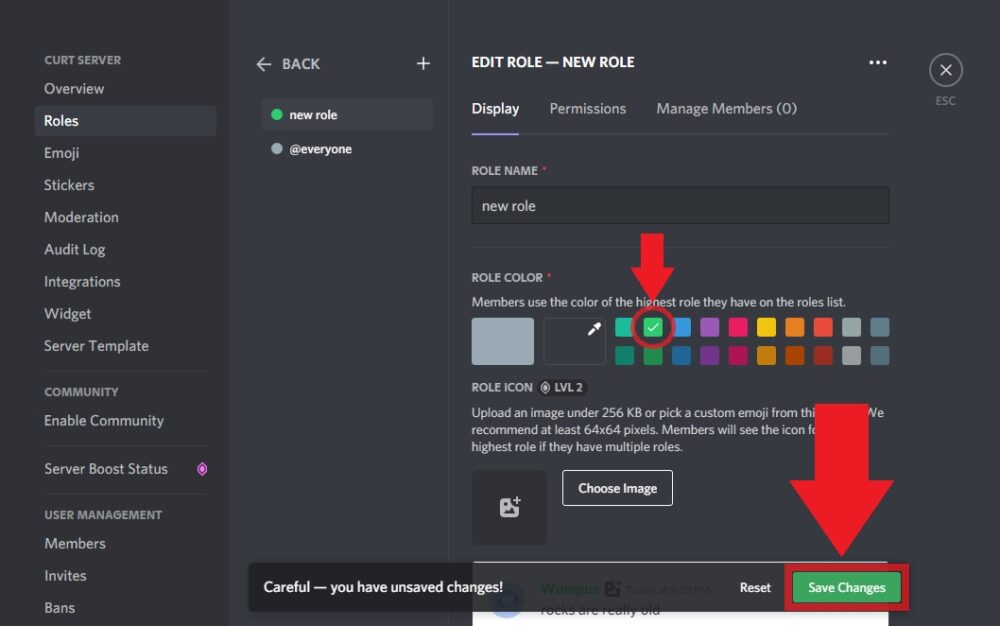Reset the unsaved role changes

point(755,588)
